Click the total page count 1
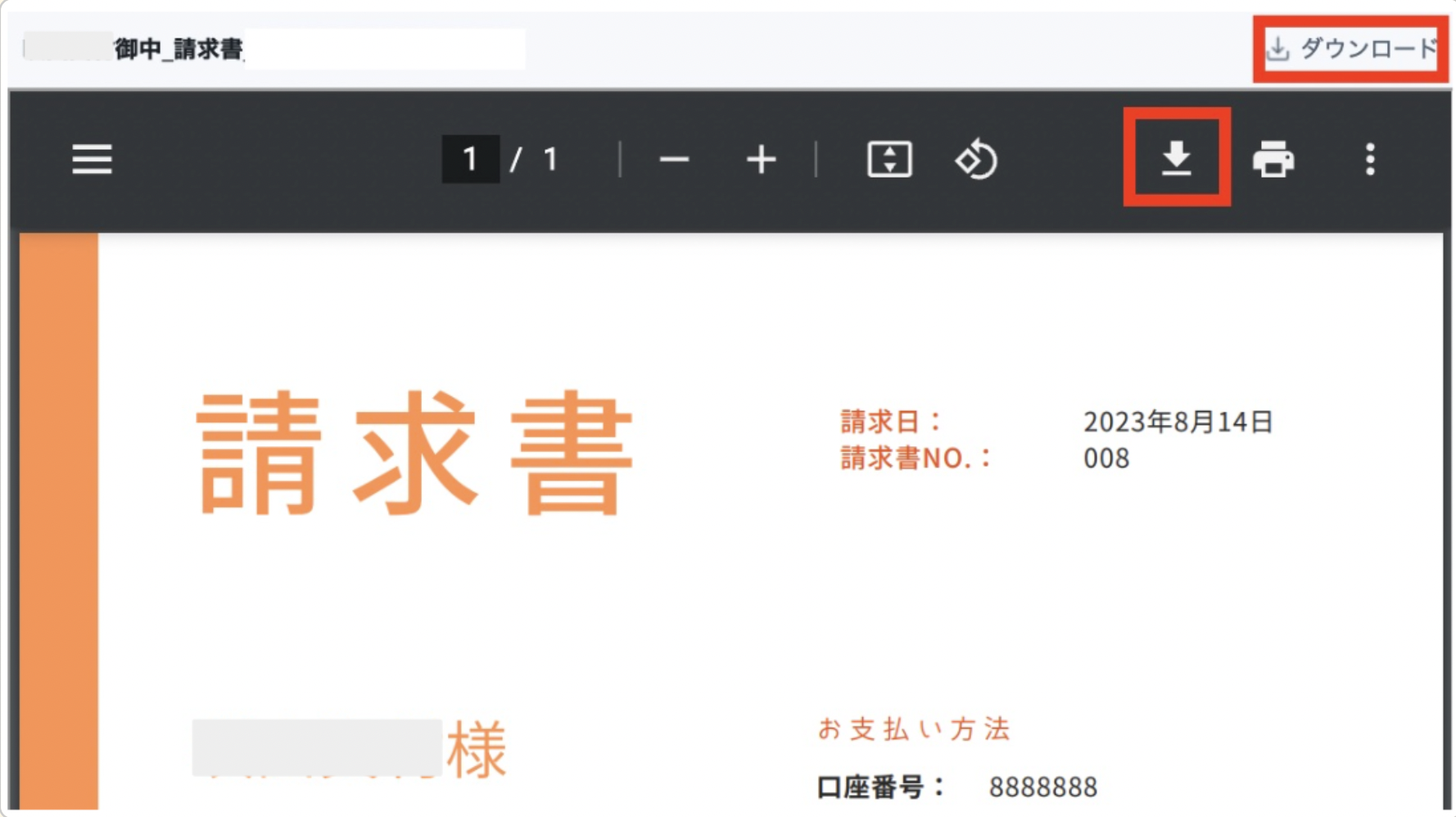This screenshot has height=817, width=1456. pos(550,159)
